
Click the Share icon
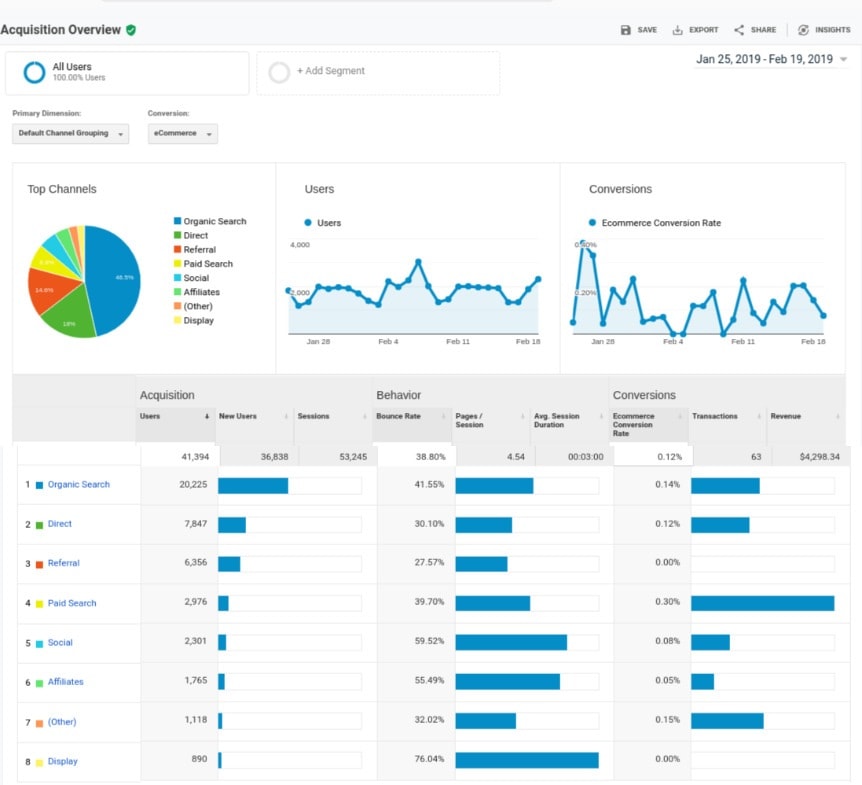pyautogui.click(x=739, y=30)
